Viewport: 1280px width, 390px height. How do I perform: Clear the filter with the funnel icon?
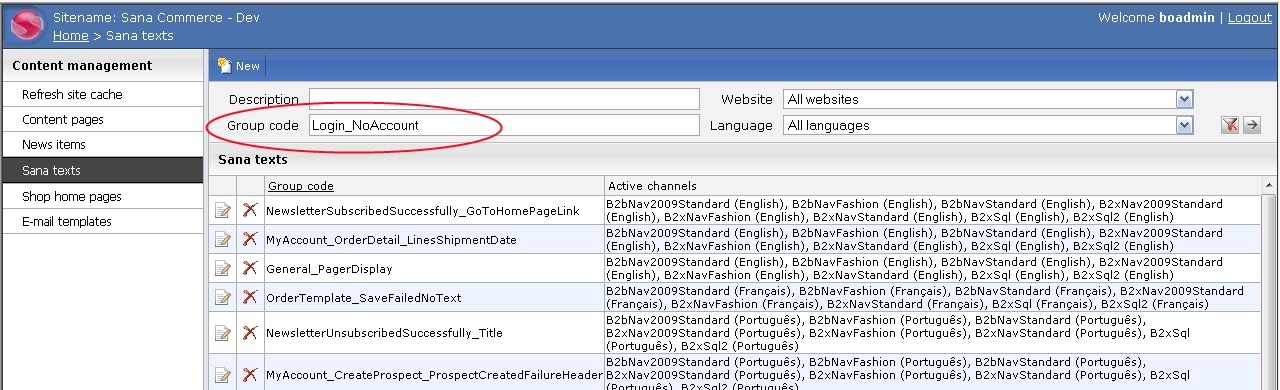1230,125
